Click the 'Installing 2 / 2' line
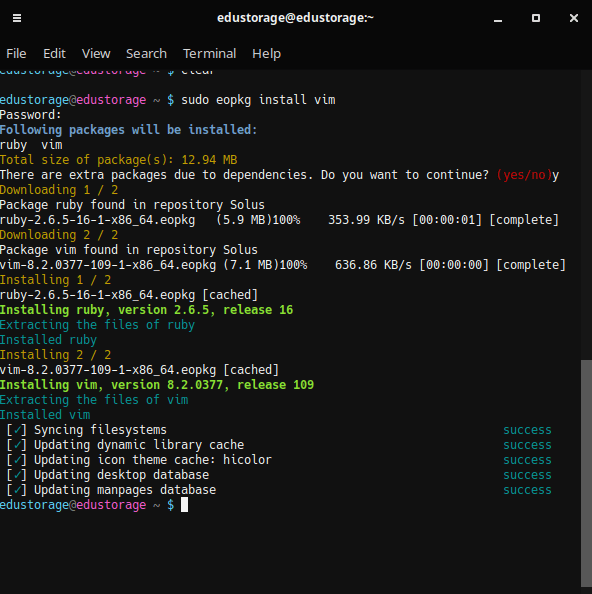The width and height of the screenshot is (592, 594). click(56, 355)
